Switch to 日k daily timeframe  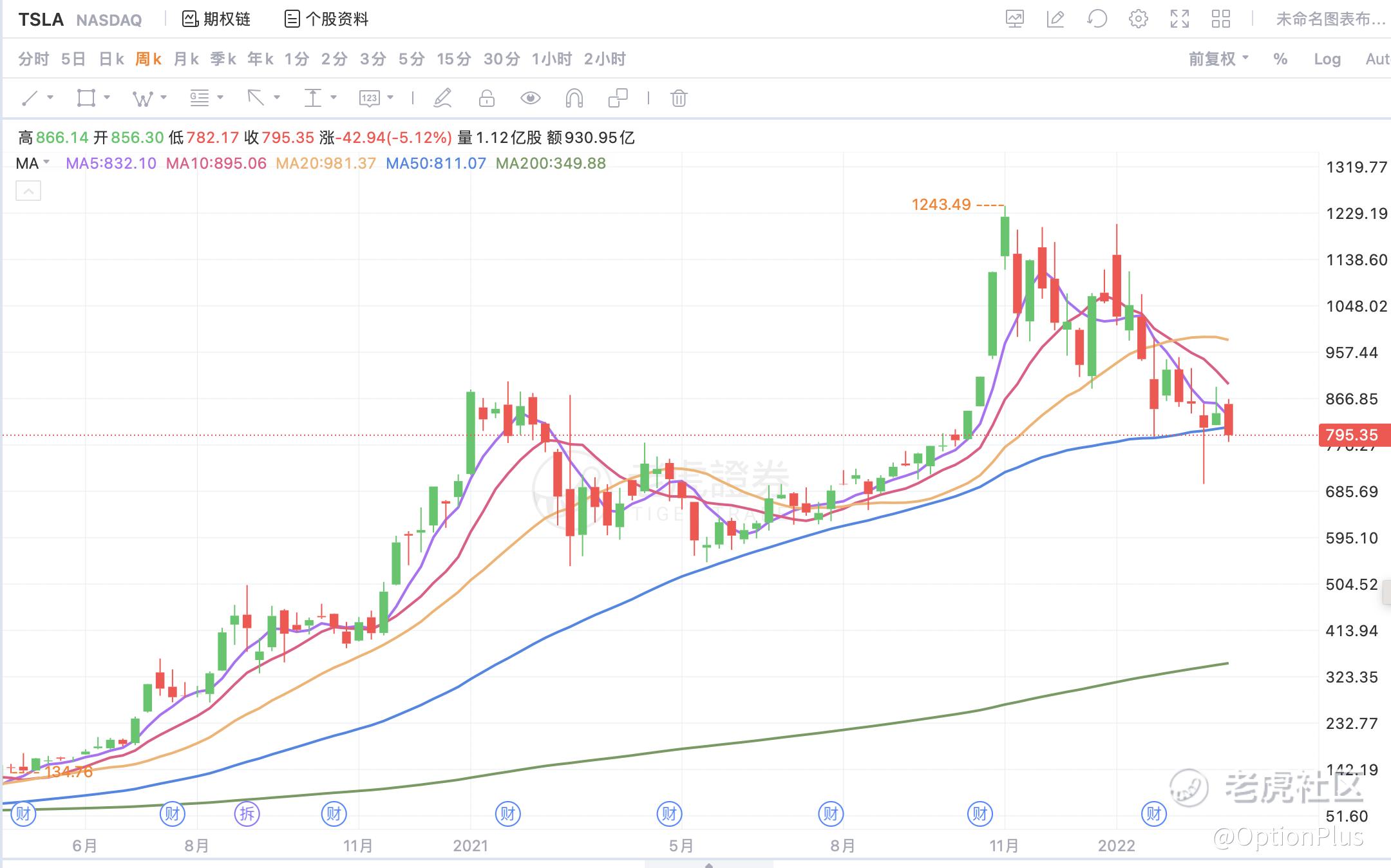pos(111,59)
